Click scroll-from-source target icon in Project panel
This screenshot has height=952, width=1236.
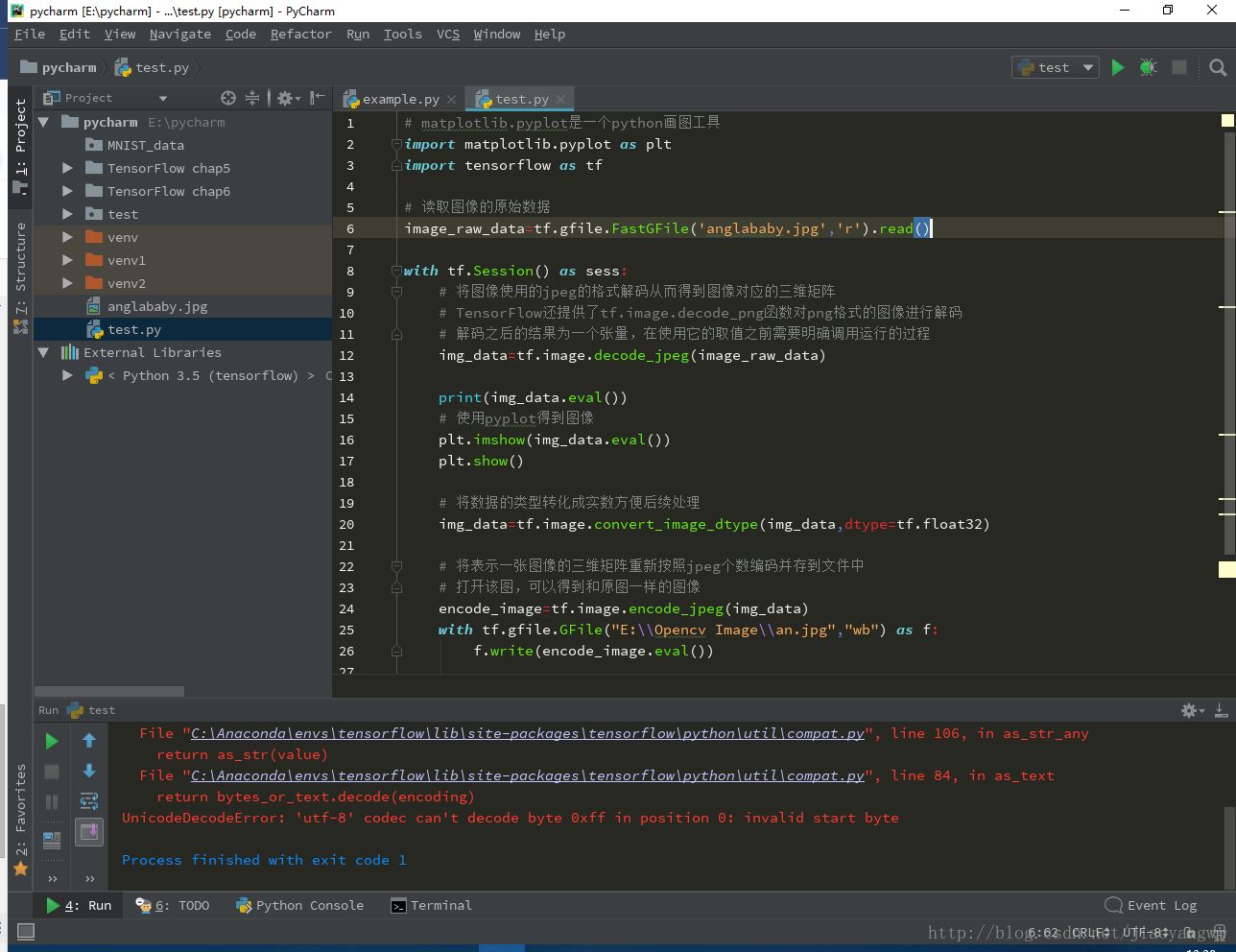(x=227, y=98)
